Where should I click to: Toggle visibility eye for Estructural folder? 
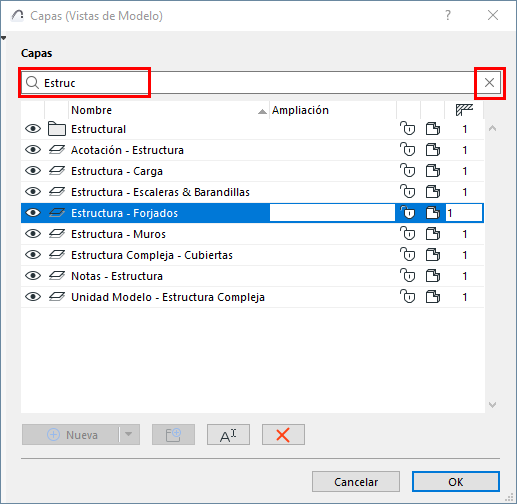[33, 129]
